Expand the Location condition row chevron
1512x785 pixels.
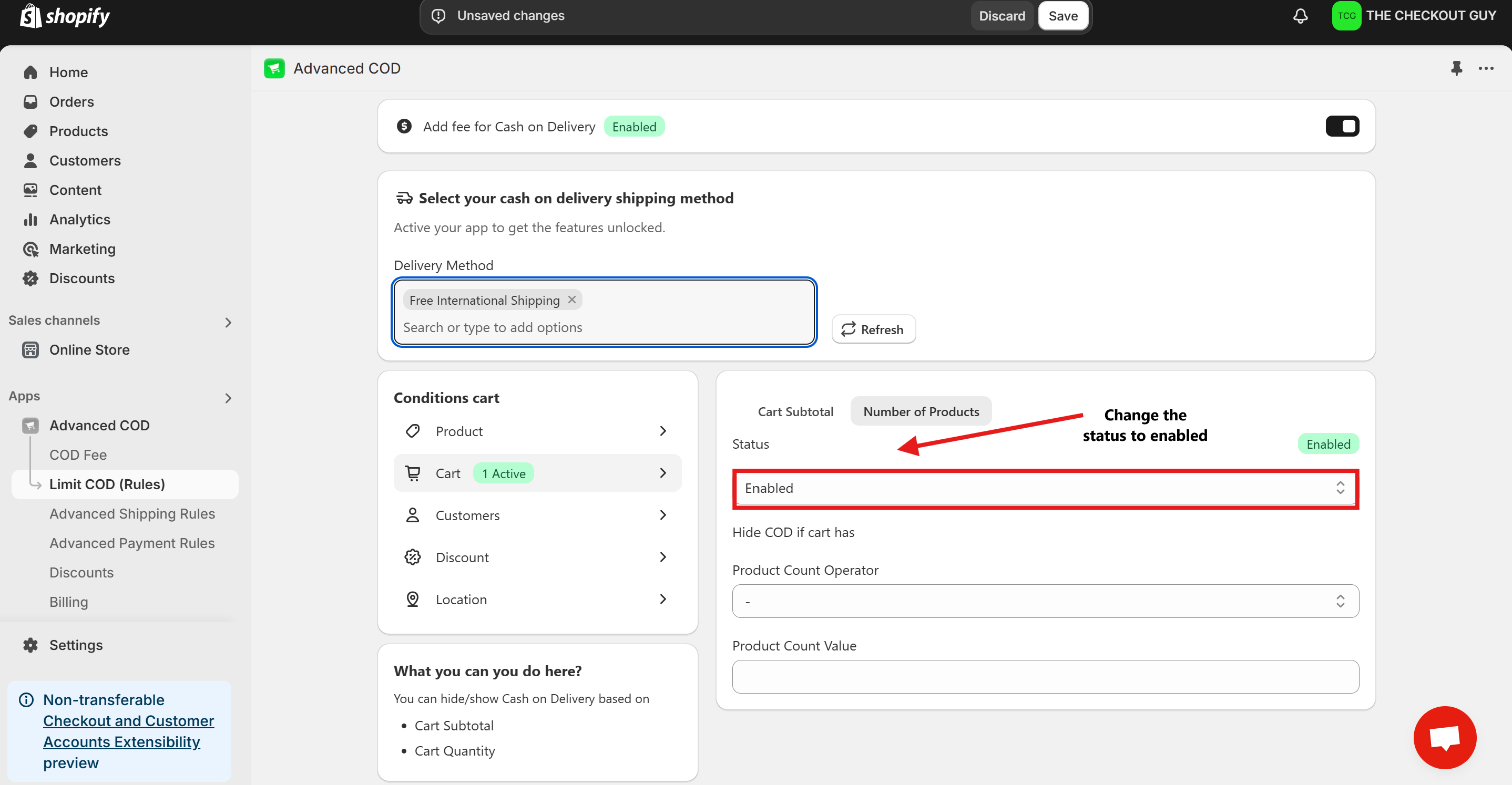coord(662,599)
